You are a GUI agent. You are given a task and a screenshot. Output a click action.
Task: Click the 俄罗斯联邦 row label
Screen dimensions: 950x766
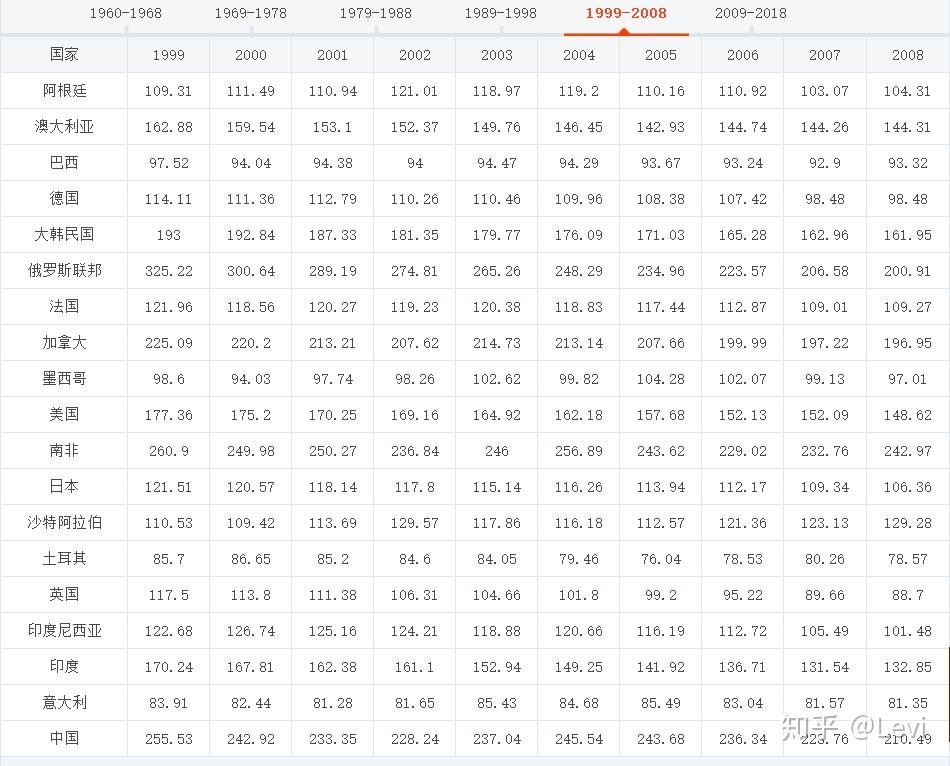(x=64, y=271)
